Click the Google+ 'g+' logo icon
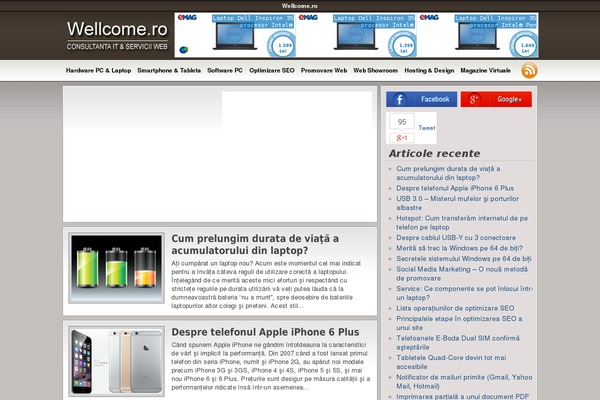Image resolution: width=600 pixels, height=400 pixels. pos(474,99)
